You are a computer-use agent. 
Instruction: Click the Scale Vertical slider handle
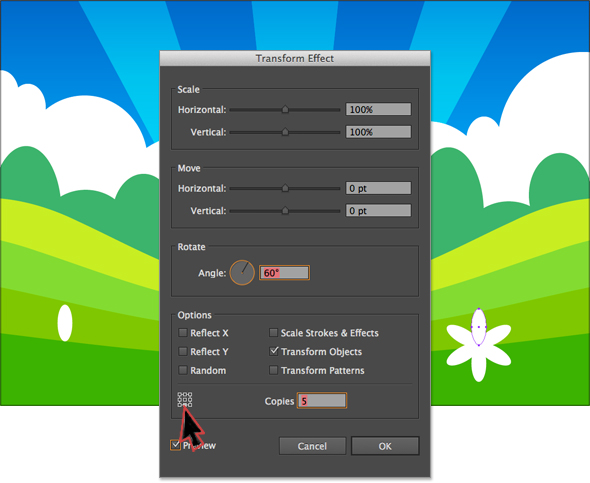coord(285,132)
